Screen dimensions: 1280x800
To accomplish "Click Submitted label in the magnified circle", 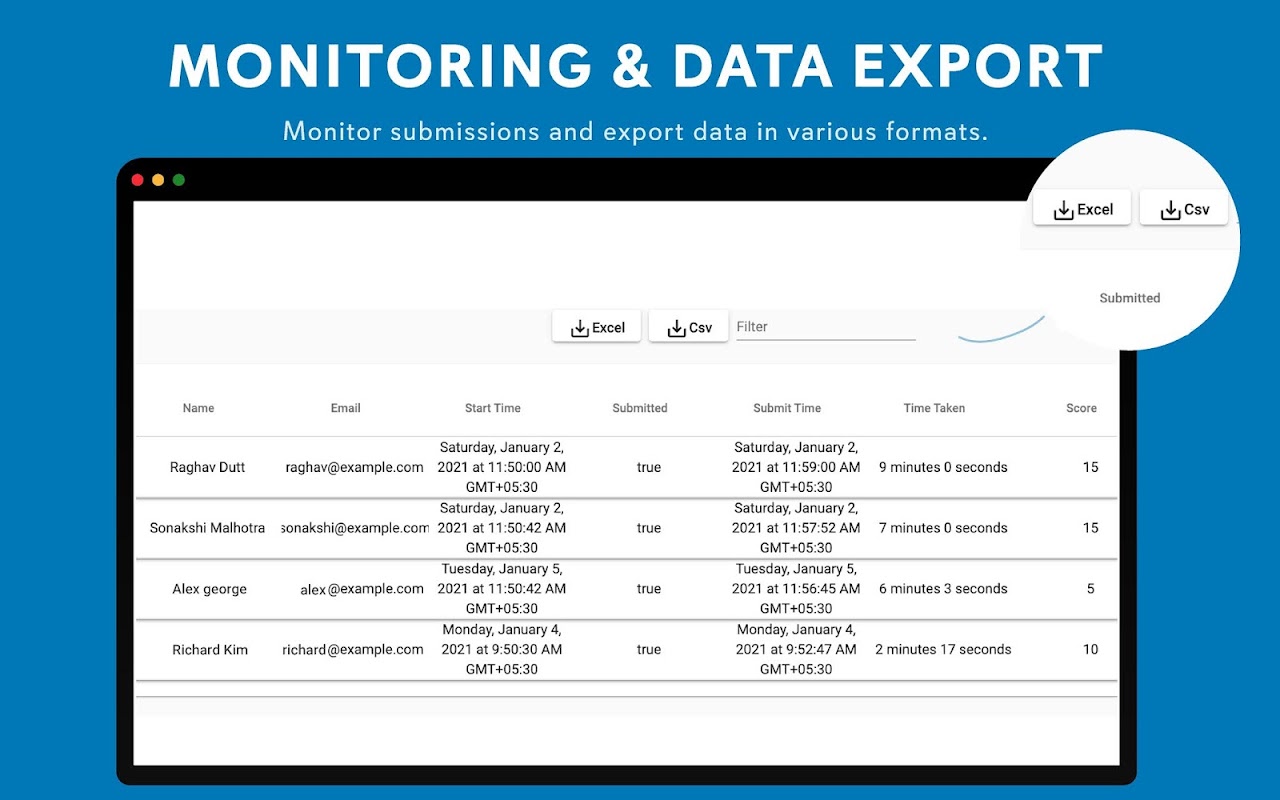I will tap(1130, 298).
